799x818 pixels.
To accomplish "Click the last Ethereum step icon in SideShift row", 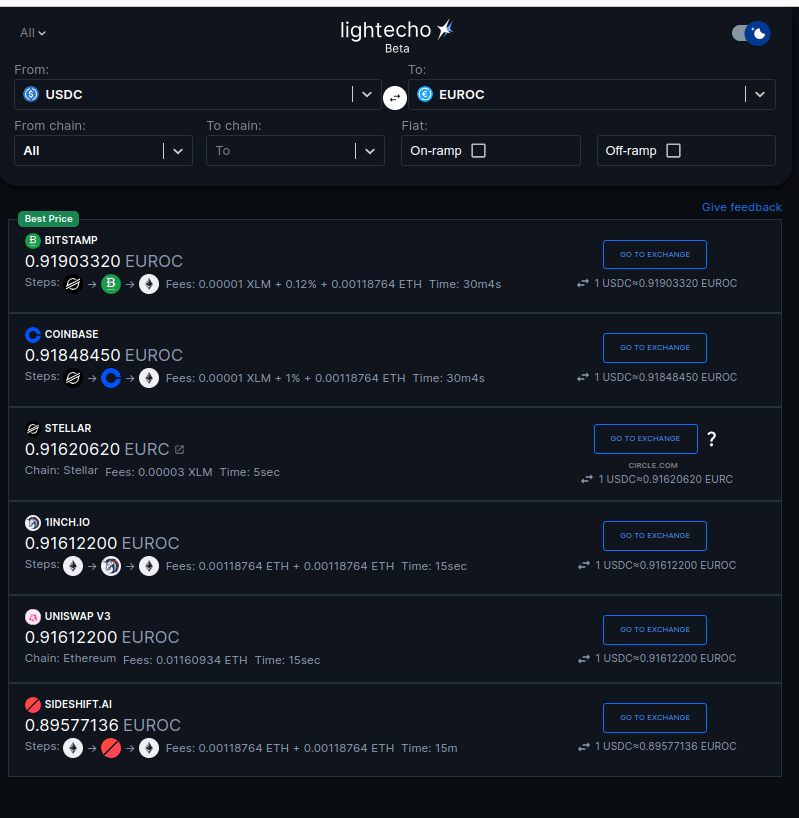I will click(x=149, y=748).
